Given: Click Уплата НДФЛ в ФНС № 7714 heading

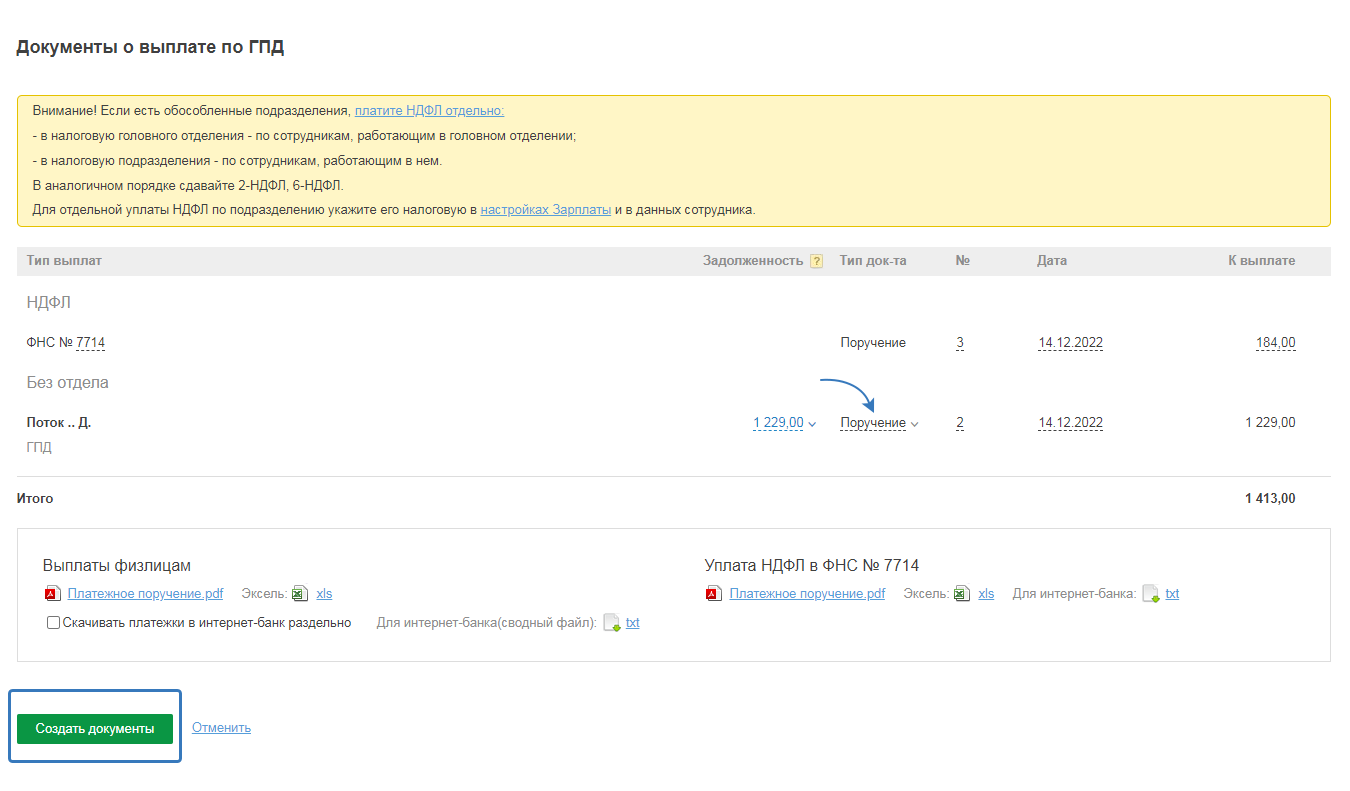Looking at the screenshot, I should click(x=812, y=566).
